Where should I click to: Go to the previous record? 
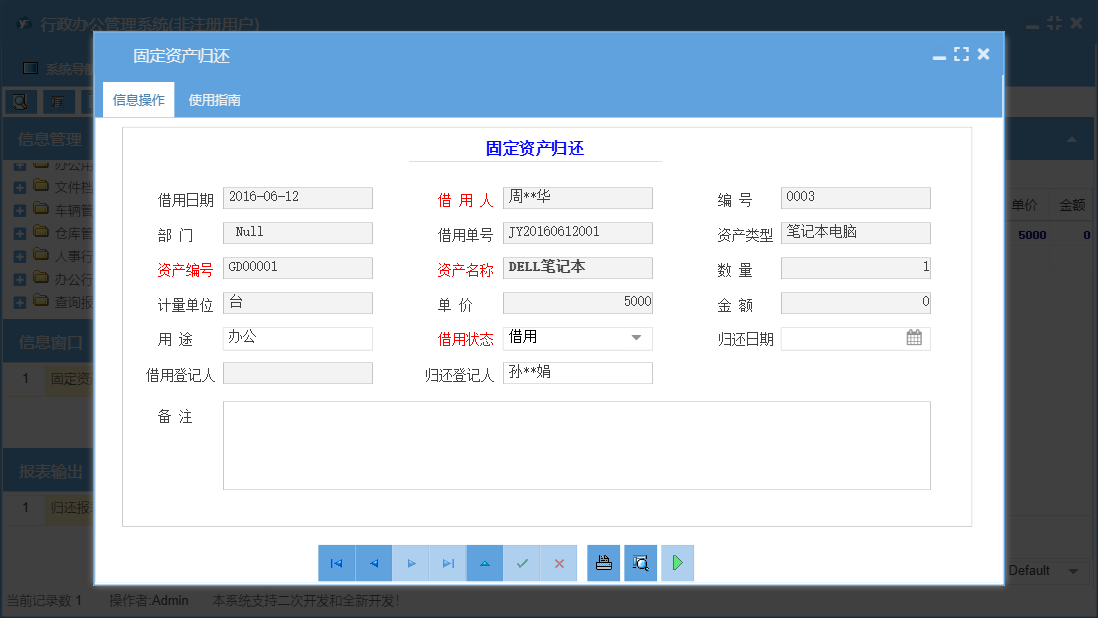click(374, 563)
